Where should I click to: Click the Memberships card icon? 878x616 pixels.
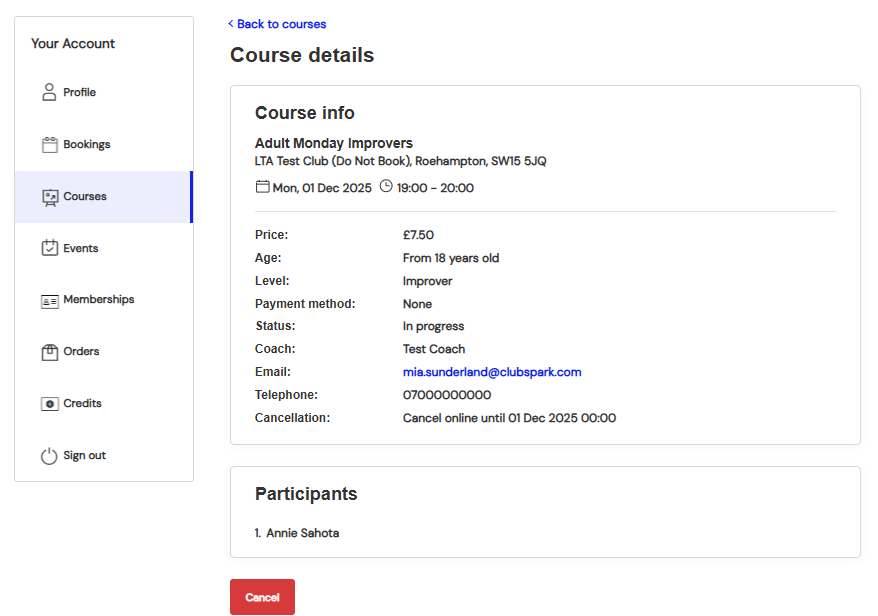tap(49, 300)
